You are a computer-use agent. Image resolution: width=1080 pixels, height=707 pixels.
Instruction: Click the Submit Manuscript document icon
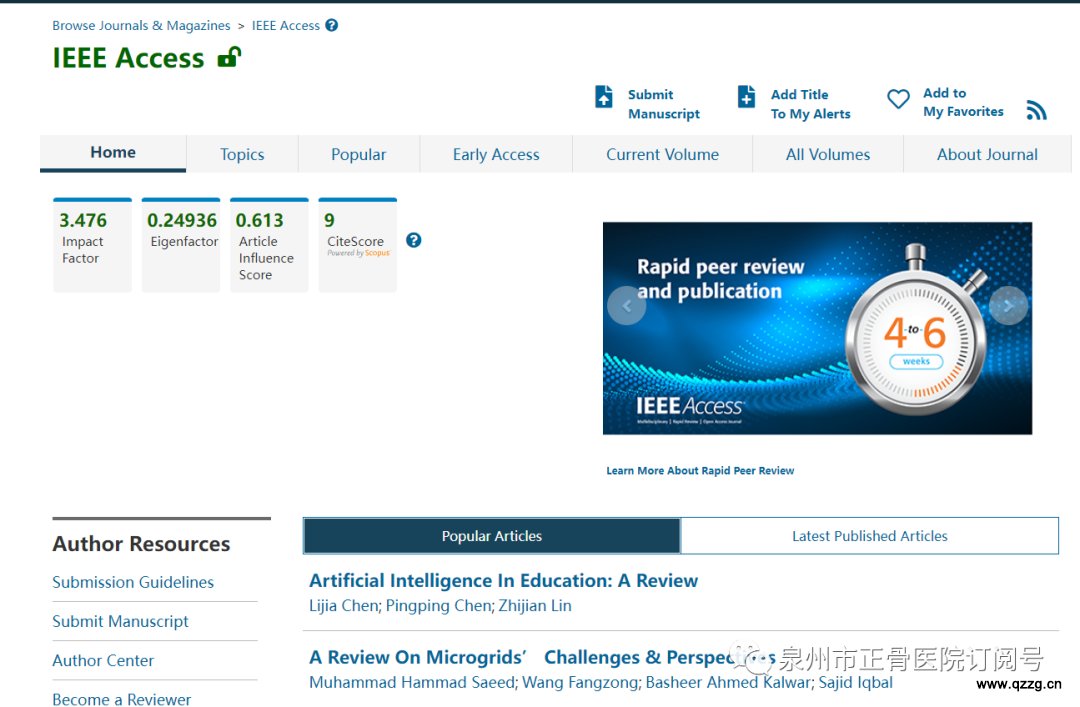(603, 96)
